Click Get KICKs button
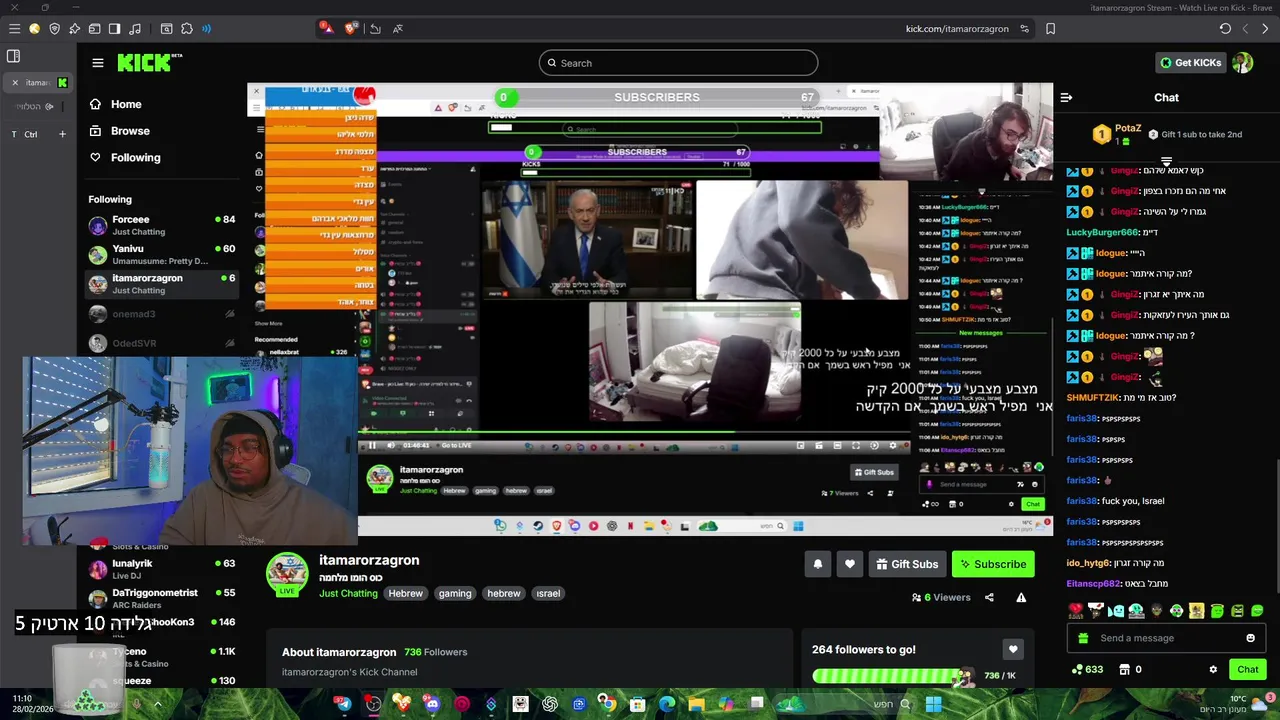1280x720 pixels. pos(1189,62)
